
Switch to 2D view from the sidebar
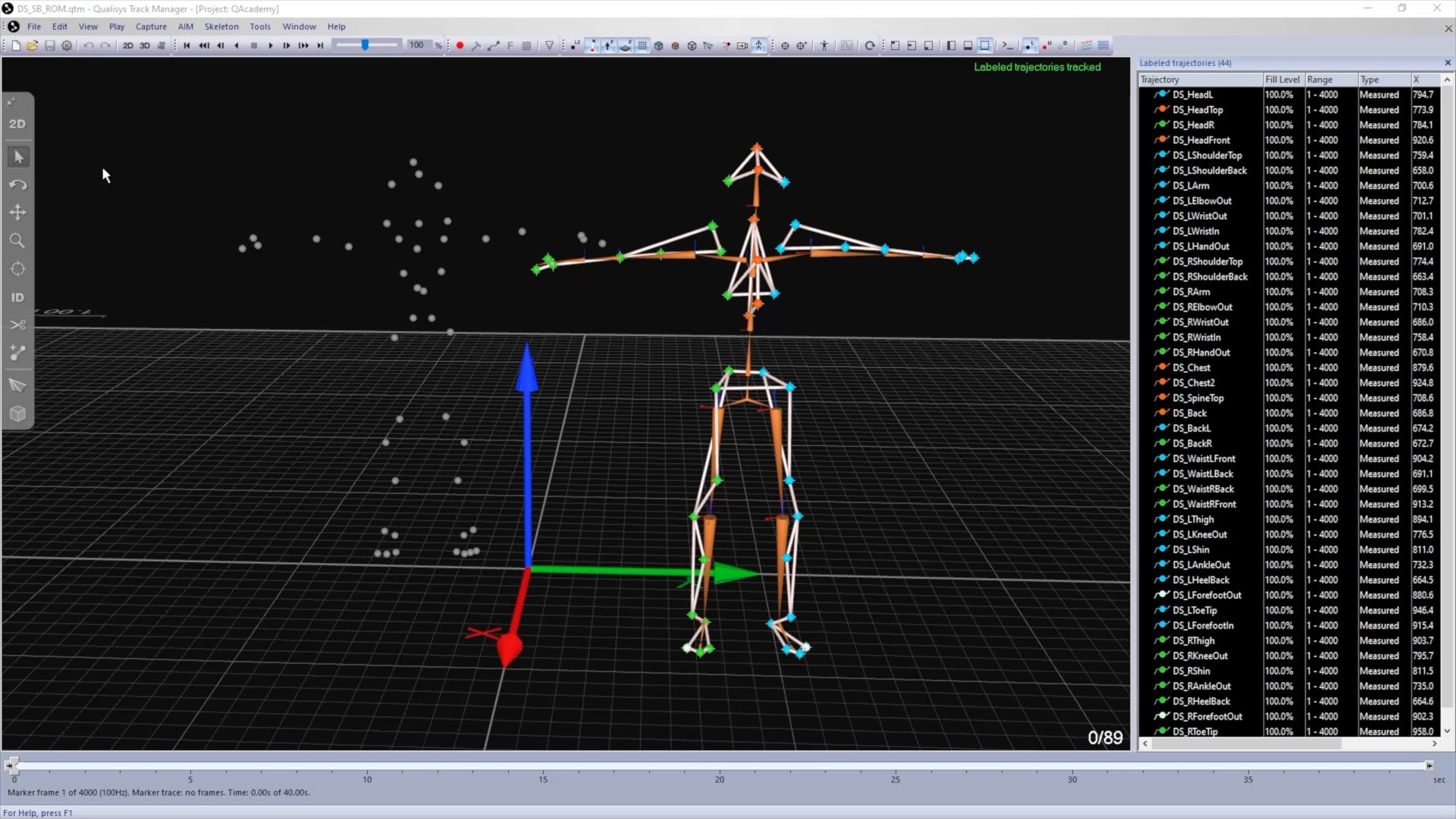pos(17,124)
